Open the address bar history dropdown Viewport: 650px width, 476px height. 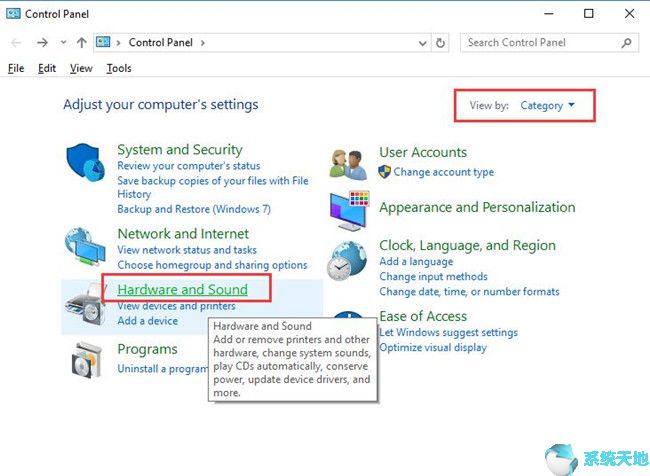coord(422,43)
